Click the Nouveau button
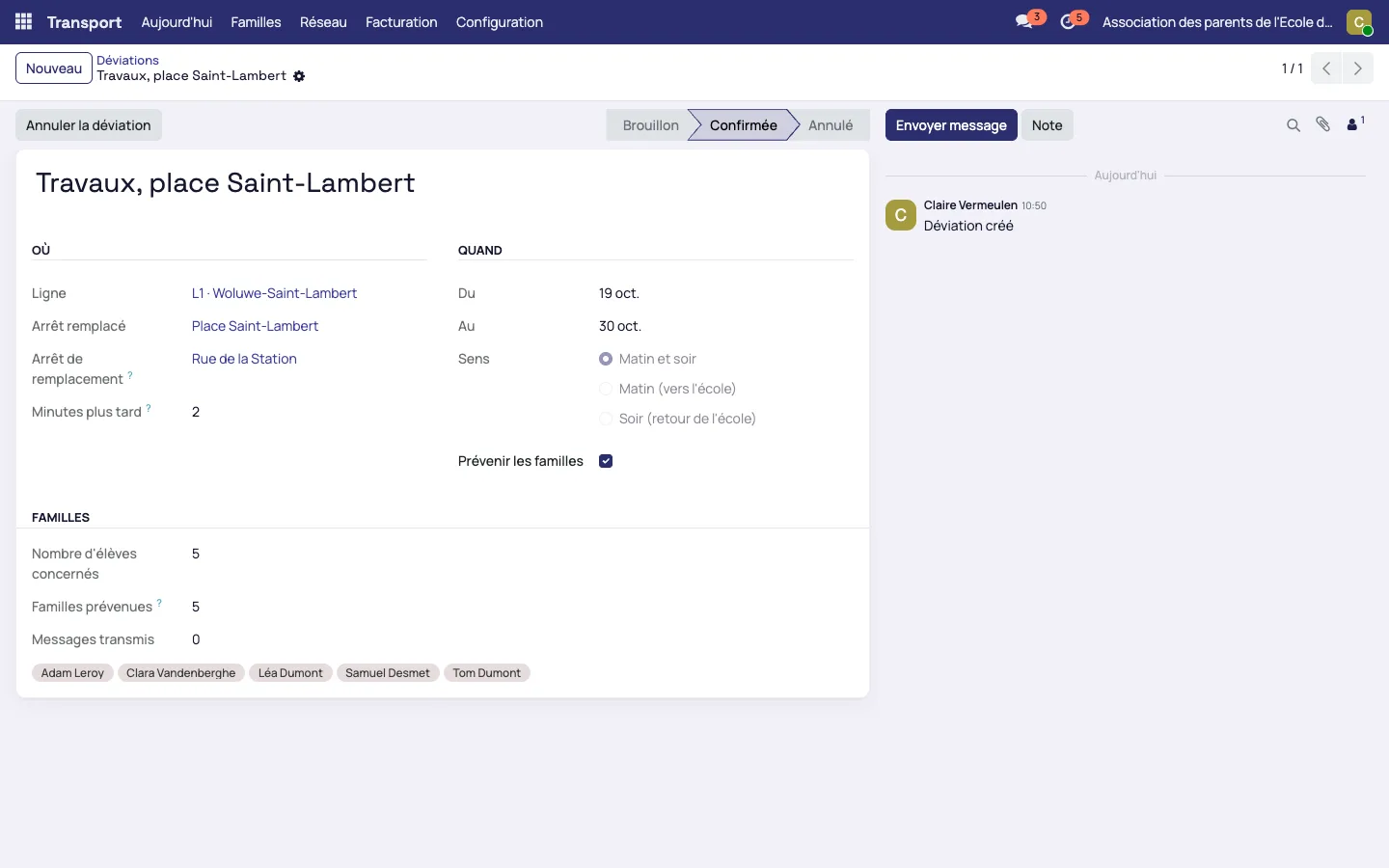Viewport: 1389px width, 868px height. (54, 68)
